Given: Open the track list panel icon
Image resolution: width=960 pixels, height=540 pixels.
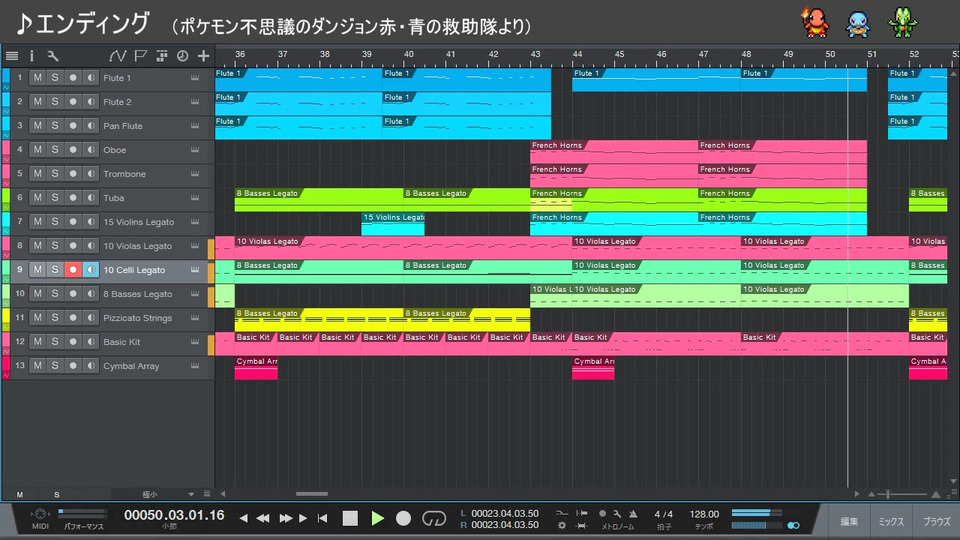Looking at the screenshot, I should [12, 56].
